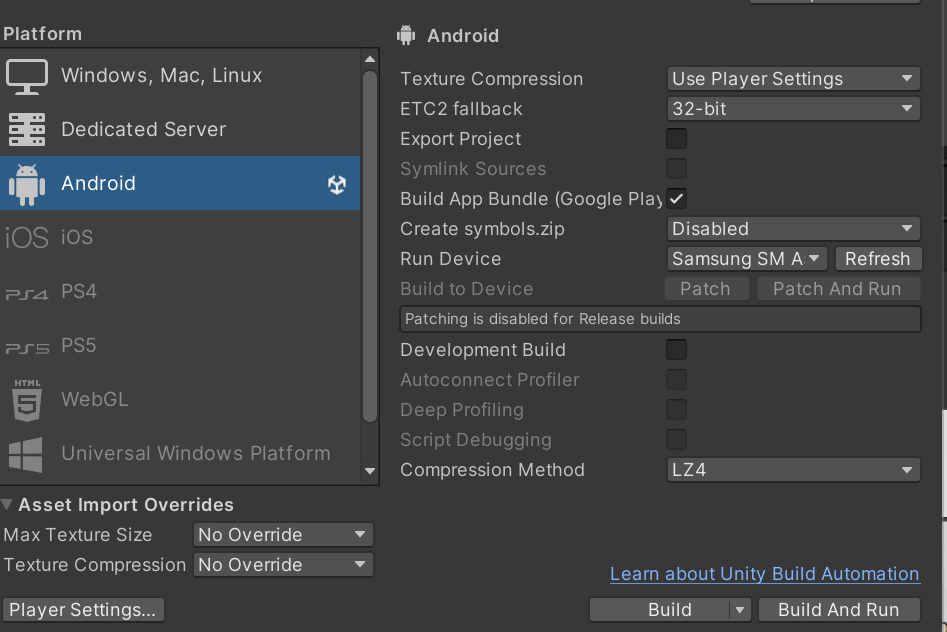Enable the Development Build checkbox
This screenshot has height=632, width=947.
(676, 349)
